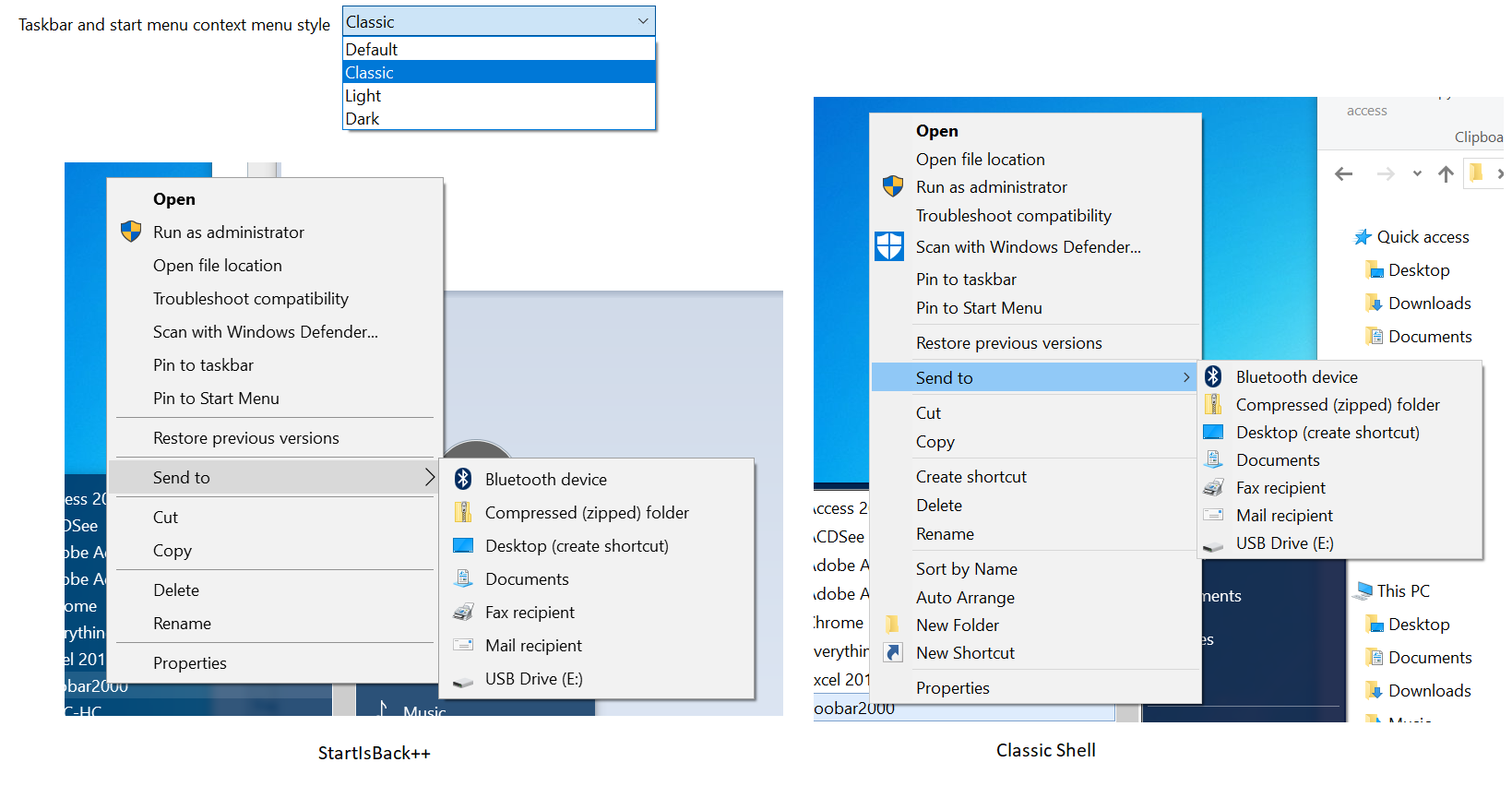Click the Bluetooth device icon in StartIsBack submenu
Screen dimensions: 1512x786
(463, 479)
